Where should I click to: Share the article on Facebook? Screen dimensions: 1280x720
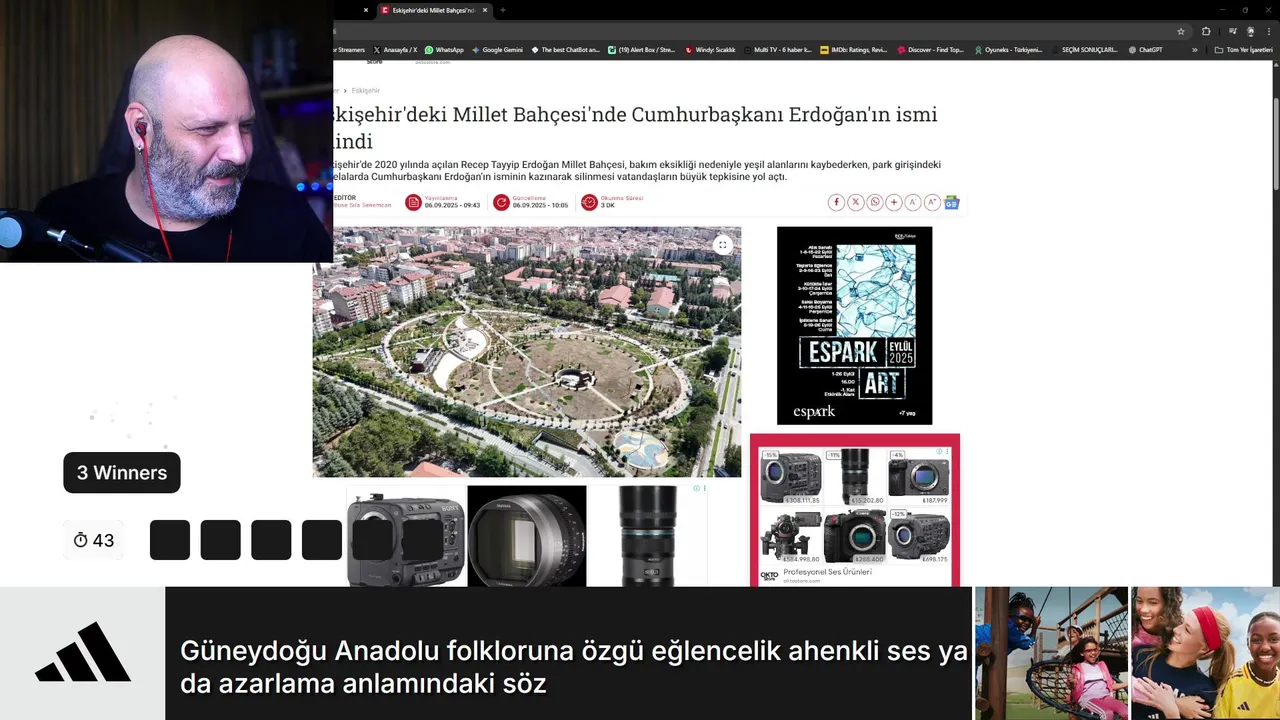(x=836, y=202)
